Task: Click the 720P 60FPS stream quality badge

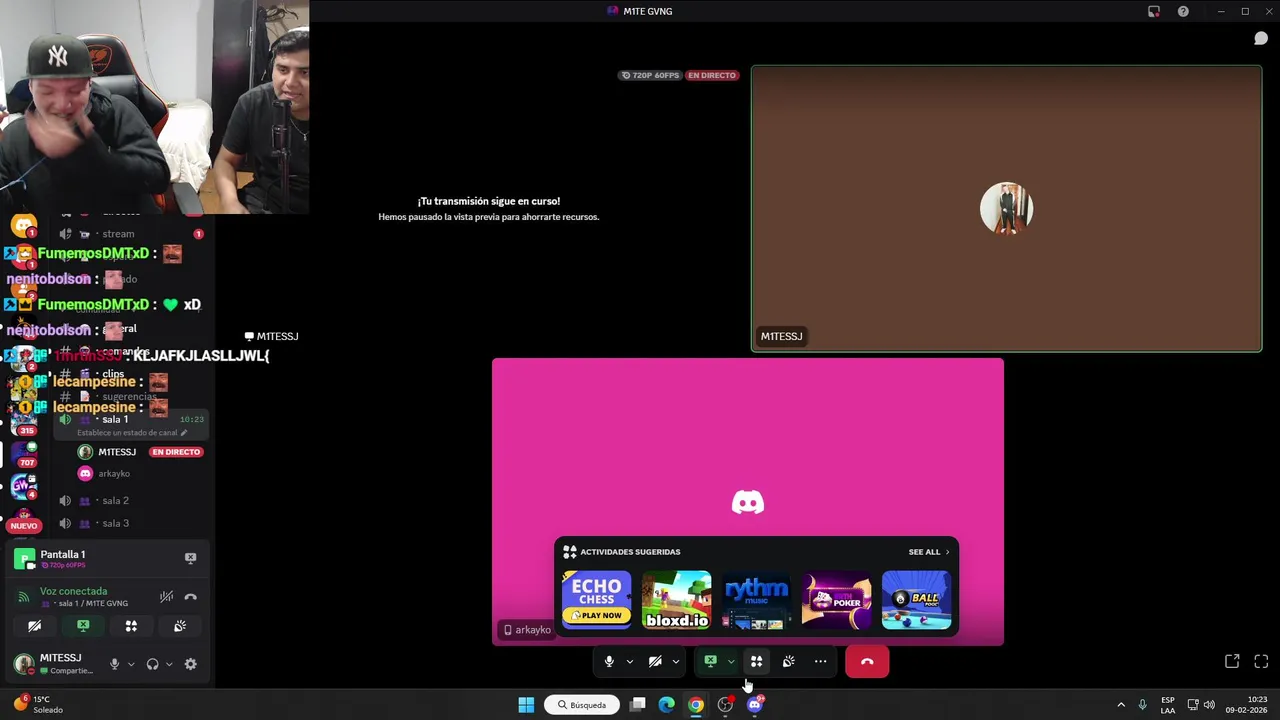Action: pyautogui.click(x=650, y=75)
